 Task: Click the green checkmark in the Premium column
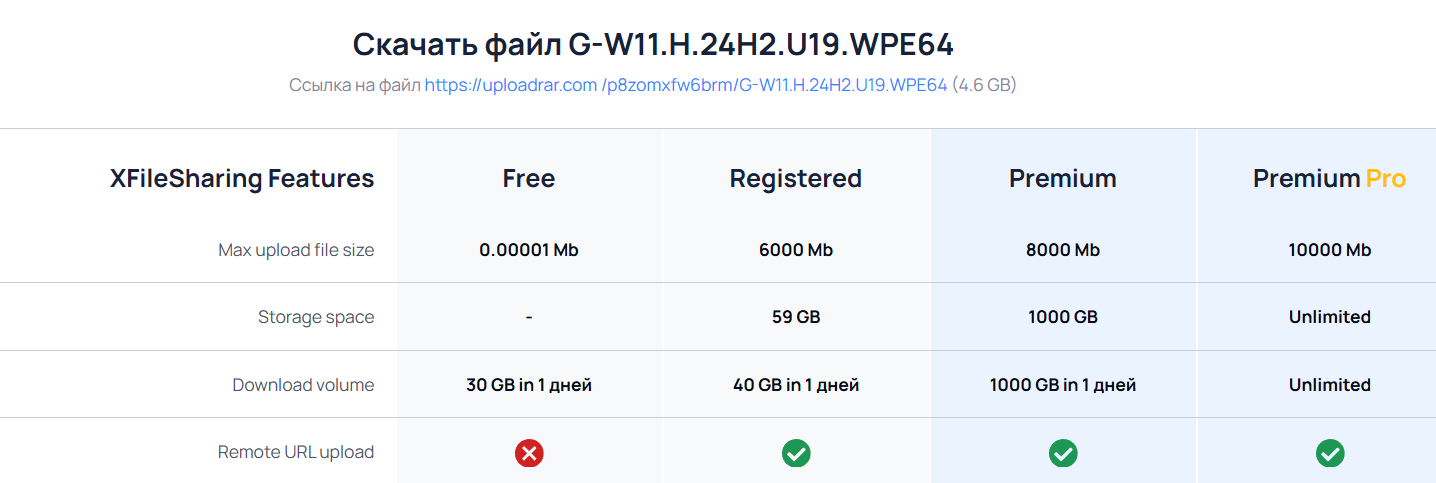[x=1063, y=453]
